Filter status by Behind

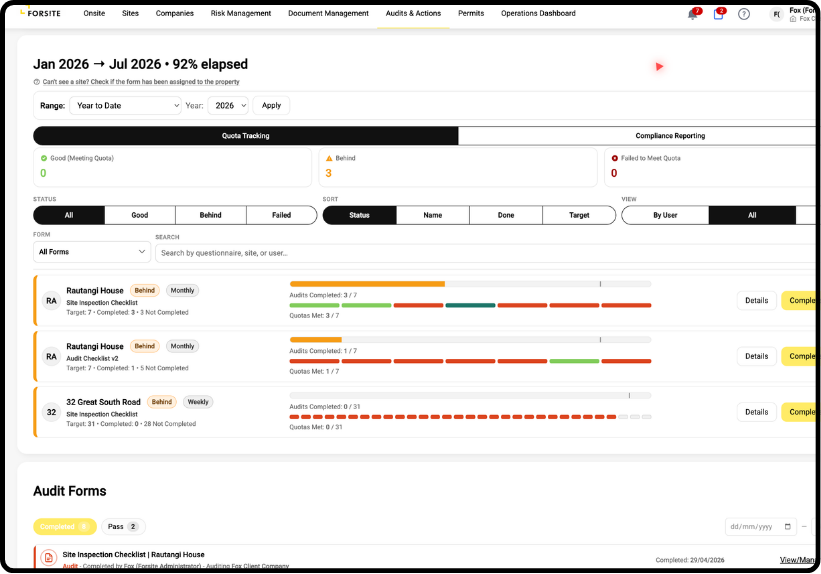210,215
